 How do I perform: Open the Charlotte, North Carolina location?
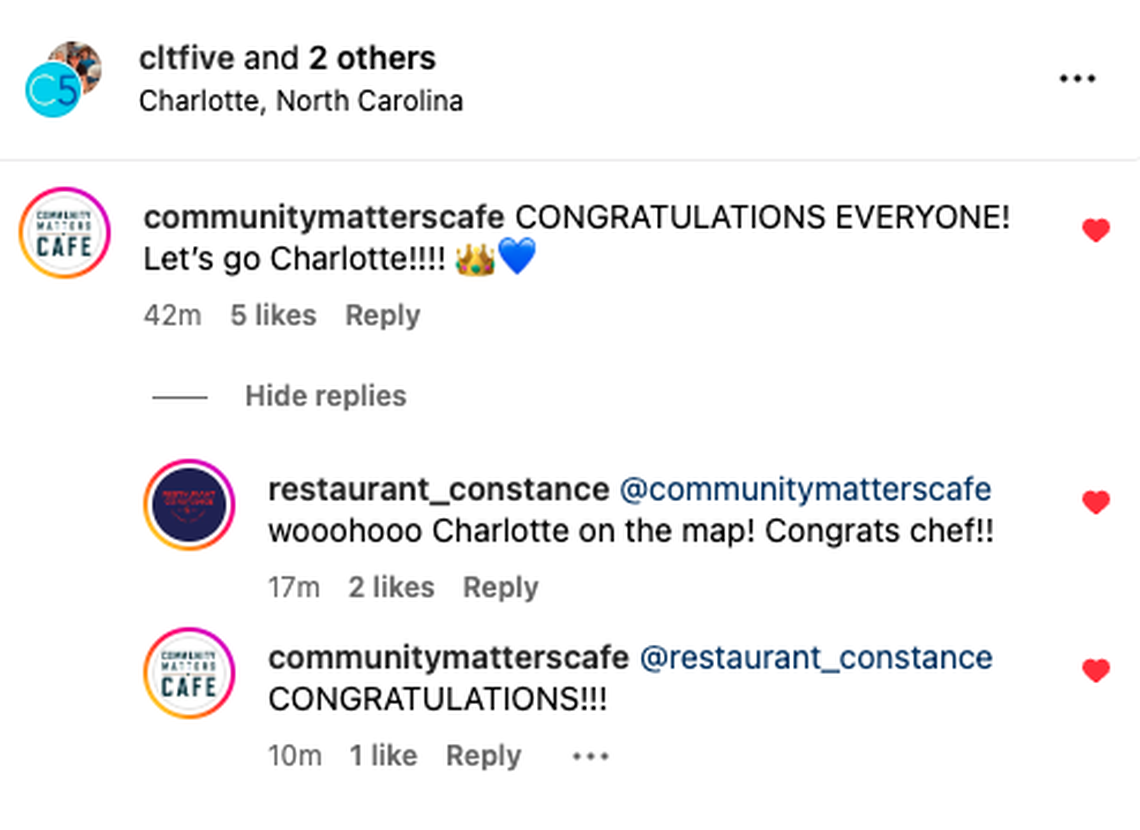point(300,100)
